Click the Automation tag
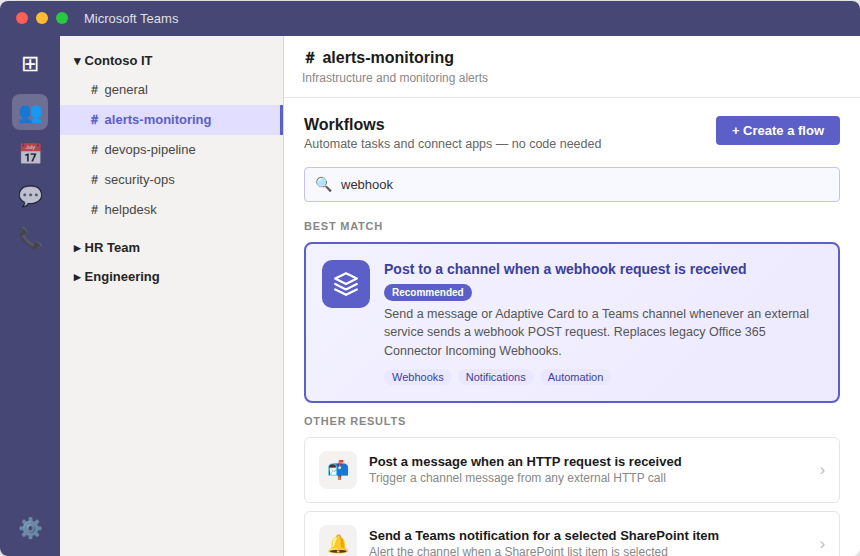The height and width of the screenshot is (556, 860). pos(575,377)
